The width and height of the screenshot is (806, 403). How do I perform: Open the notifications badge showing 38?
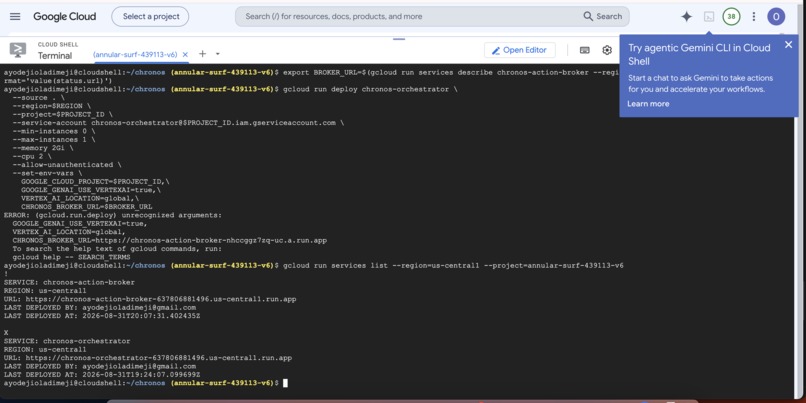point(731,16)
